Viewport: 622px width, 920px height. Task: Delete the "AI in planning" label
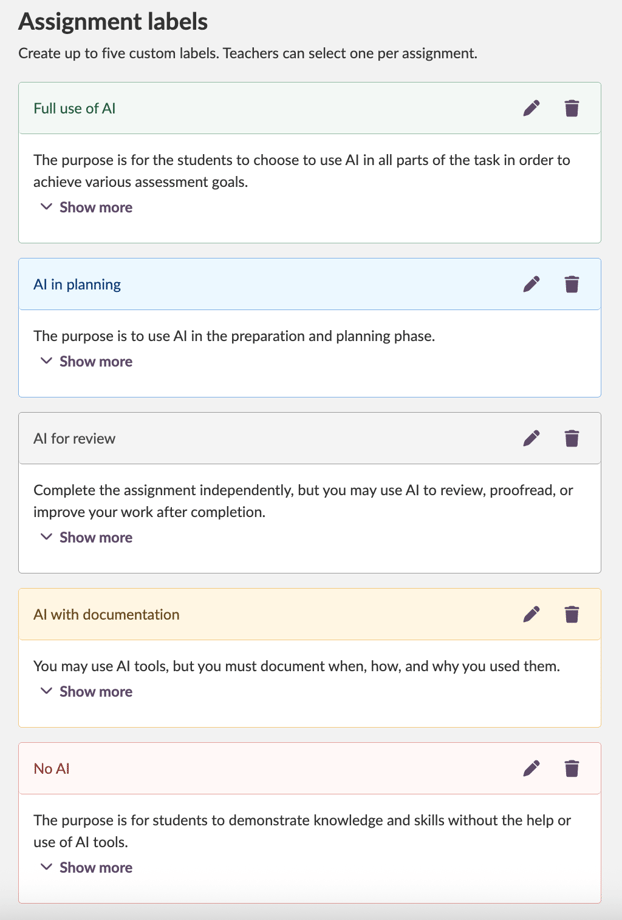click(571, 284)
